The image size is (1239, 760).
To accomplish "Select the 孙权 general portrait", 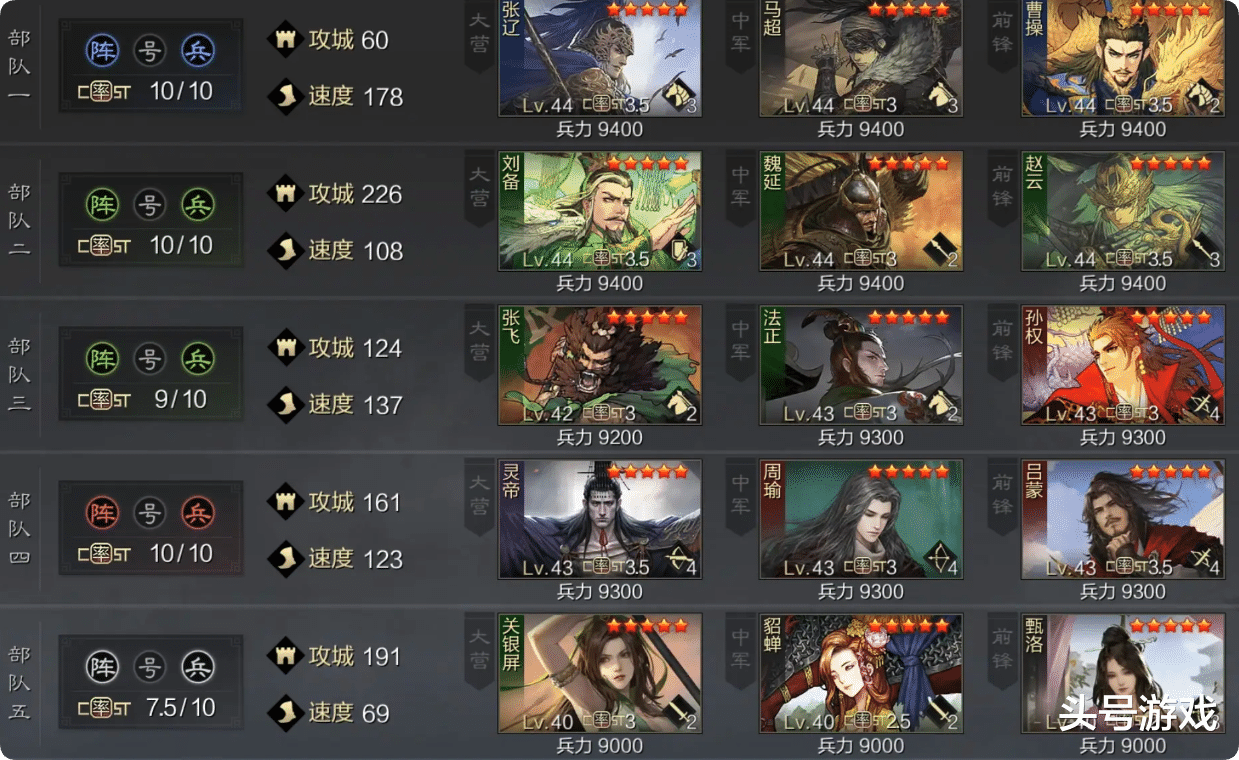I will tap(1123, 365).
